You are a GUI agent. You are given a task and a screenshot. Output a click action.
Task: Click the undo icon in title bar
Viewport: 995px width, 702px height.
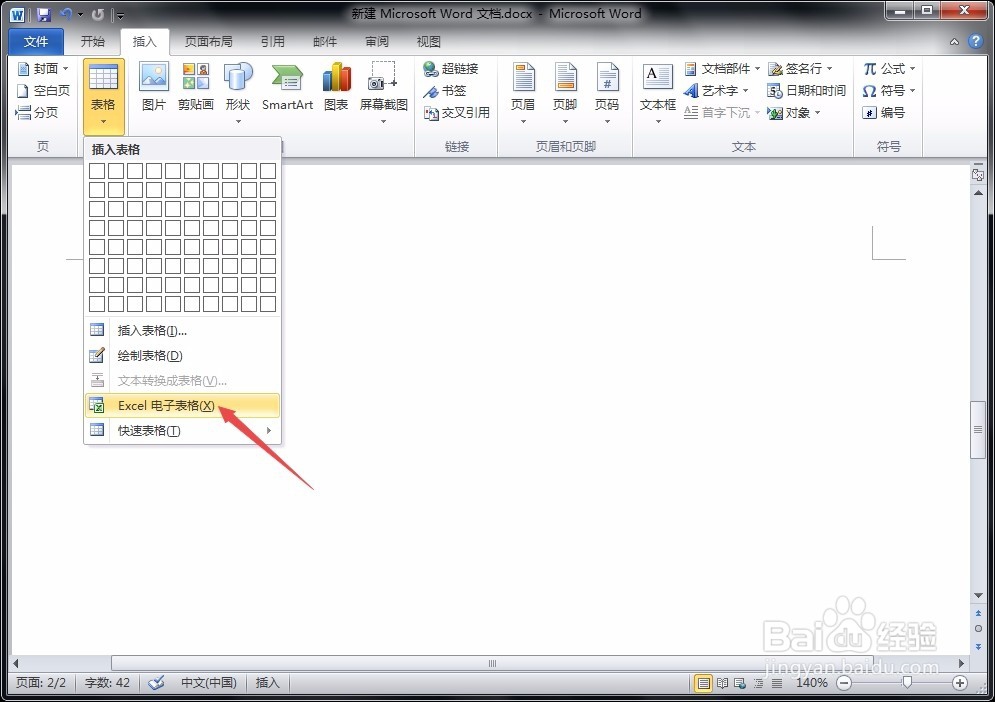coord(65,14)
